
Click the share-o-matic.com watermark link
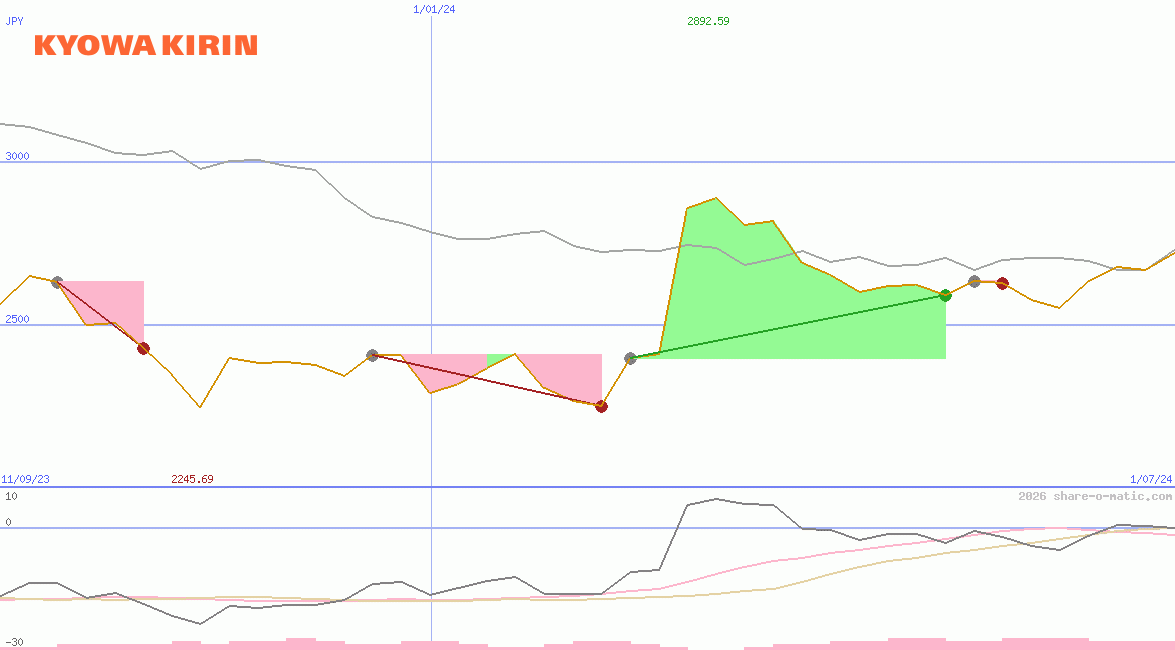1095,496
